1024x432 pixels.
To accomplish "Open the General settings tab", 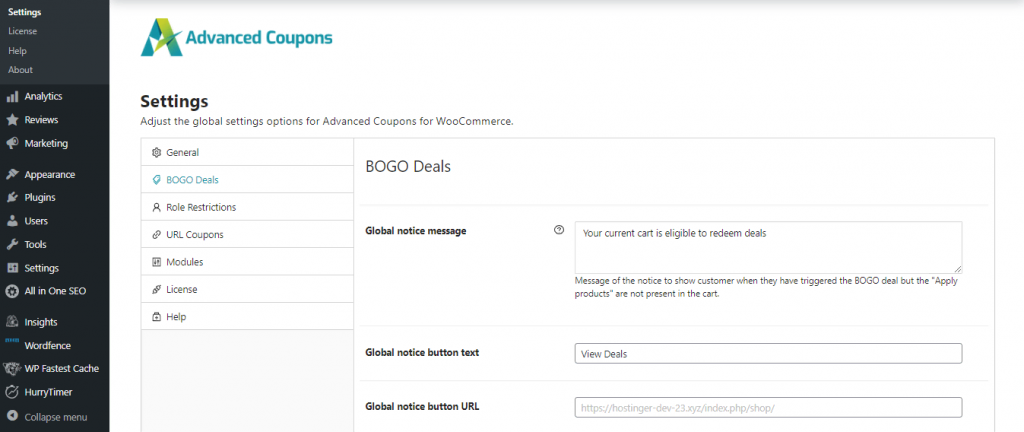I will click(182, 152).
